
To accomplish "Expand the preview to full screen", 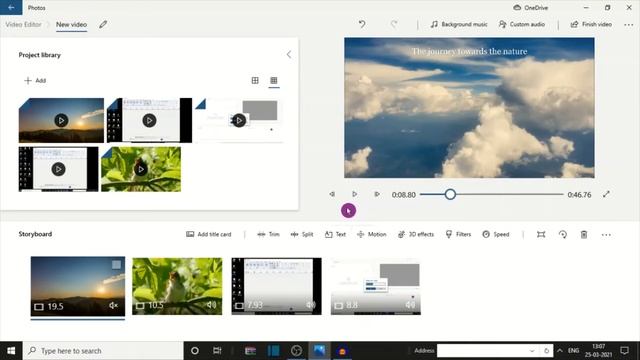I will coord(607,194).
